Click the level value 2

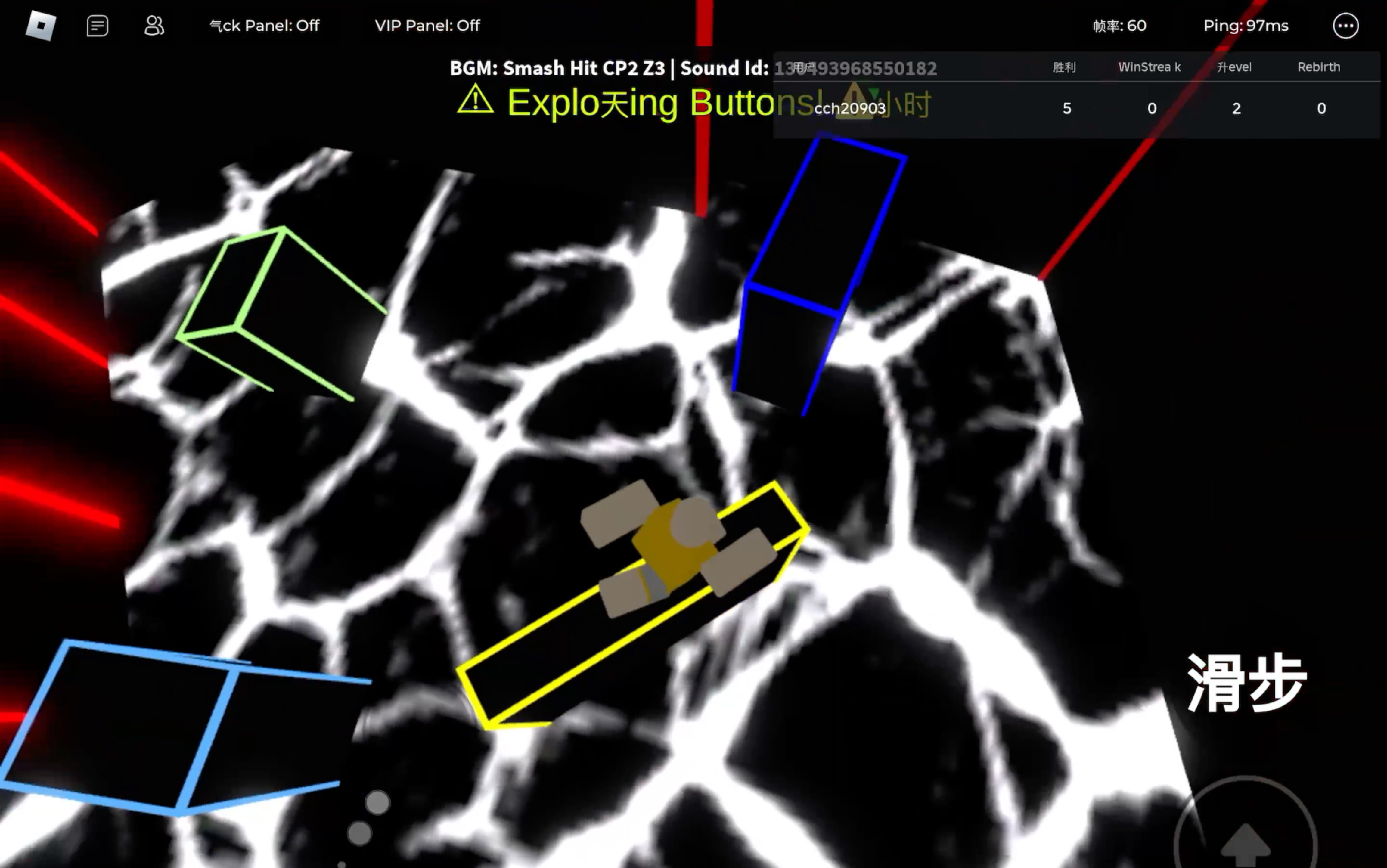[x=1237, y=108]
